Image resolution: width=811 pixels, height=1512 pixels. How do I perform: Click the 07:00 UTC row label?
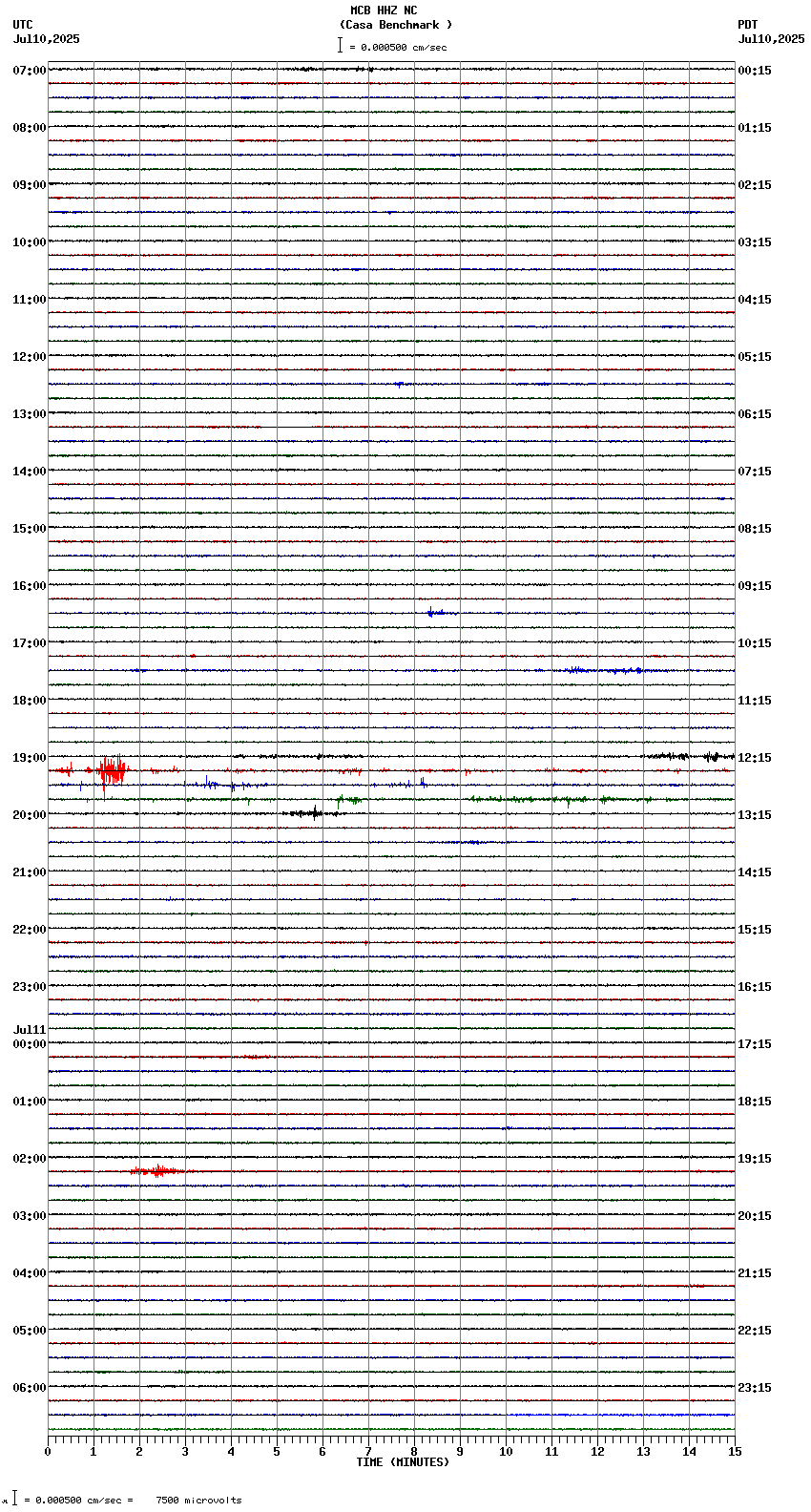coord(30,71)
